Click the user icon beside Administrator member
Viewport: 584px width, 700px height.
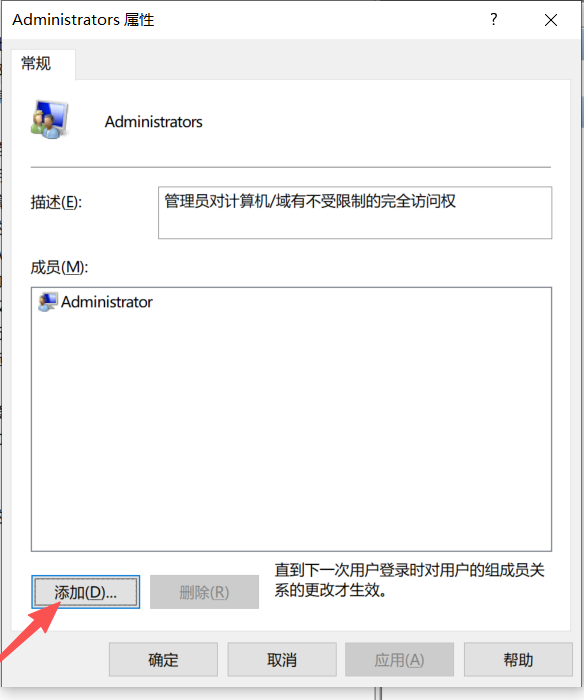(48, 302)
